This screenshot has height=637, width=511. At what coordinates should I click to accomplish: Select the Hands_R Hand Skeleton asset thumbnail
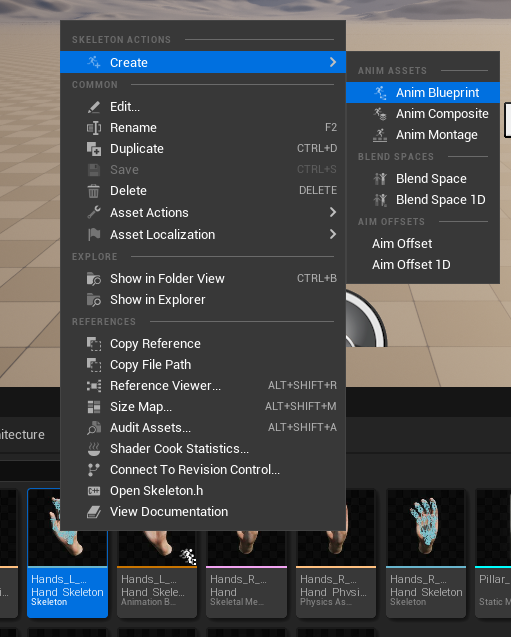click(426, 553)
